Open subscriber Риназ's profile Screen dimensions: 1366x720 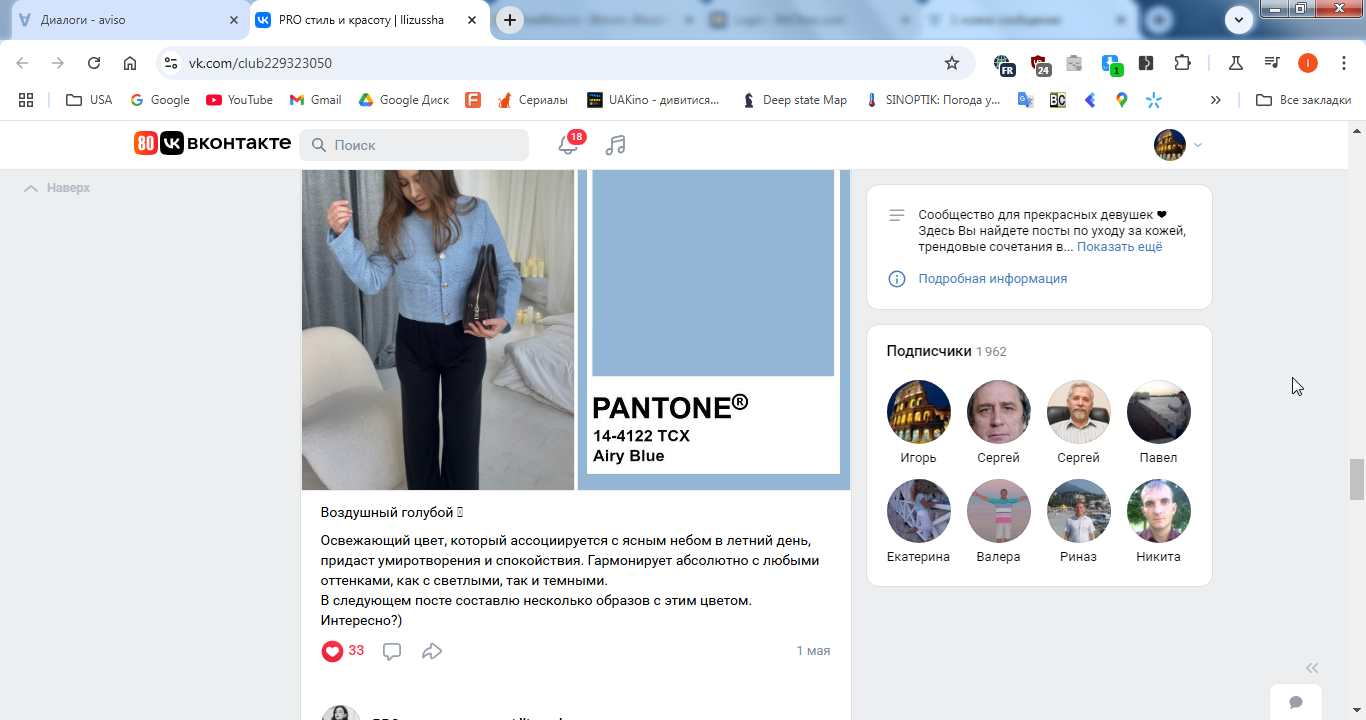point(1078,522)
